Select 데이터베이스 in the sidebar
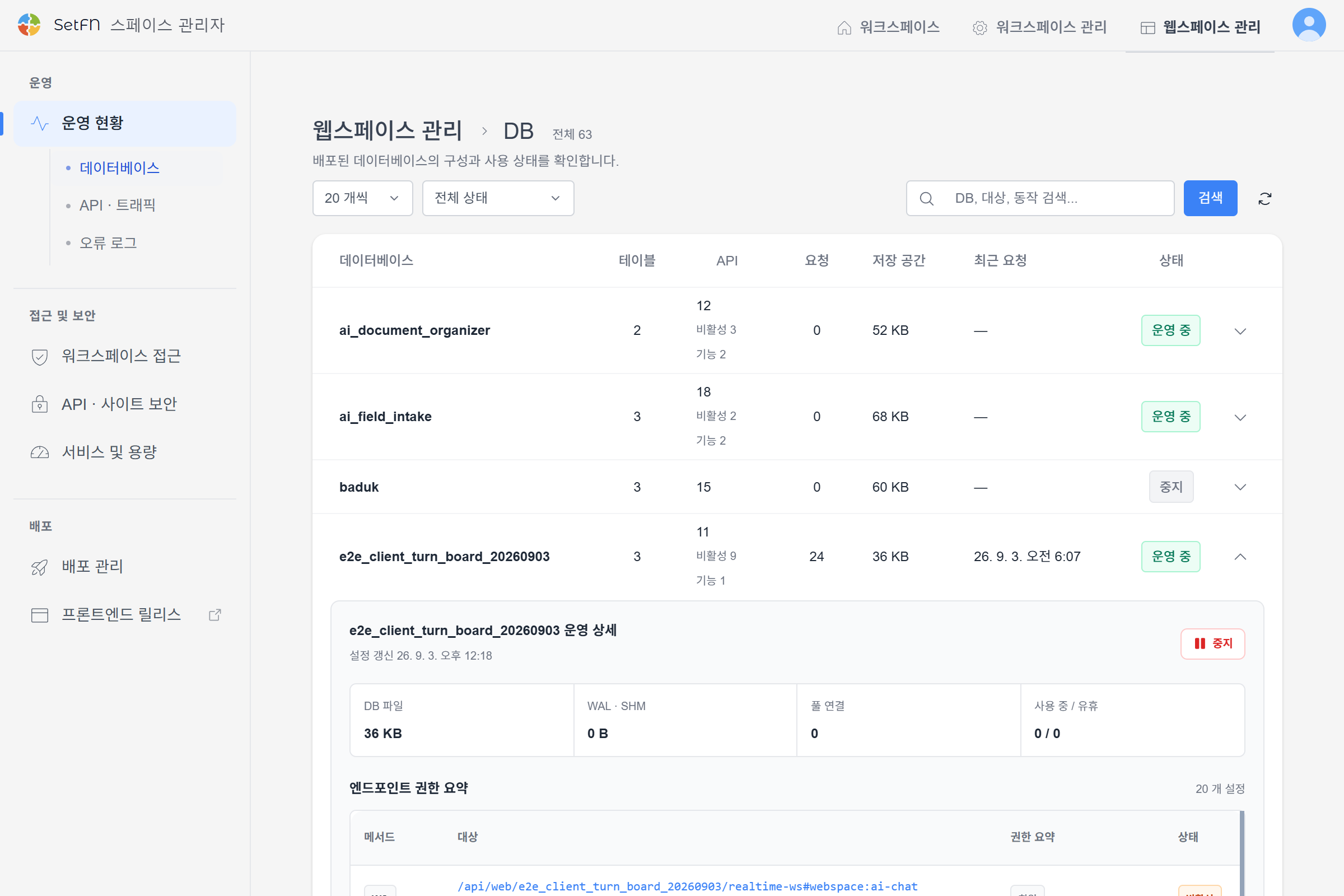 [x=119, y=168]
